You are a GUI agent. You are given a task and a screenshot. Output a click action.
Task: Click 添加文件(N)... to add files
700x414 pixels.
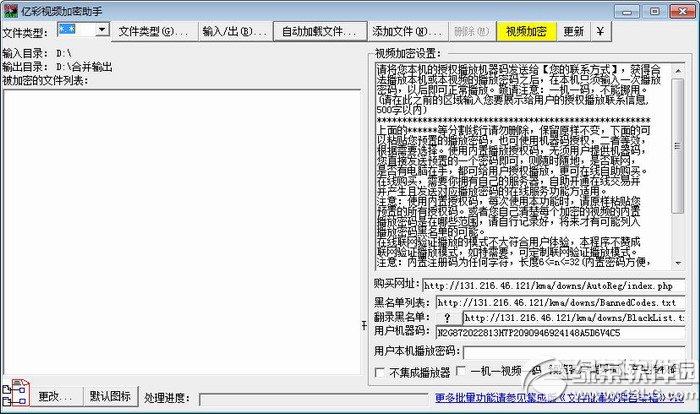pyautogui.click(x=407, y=32)
